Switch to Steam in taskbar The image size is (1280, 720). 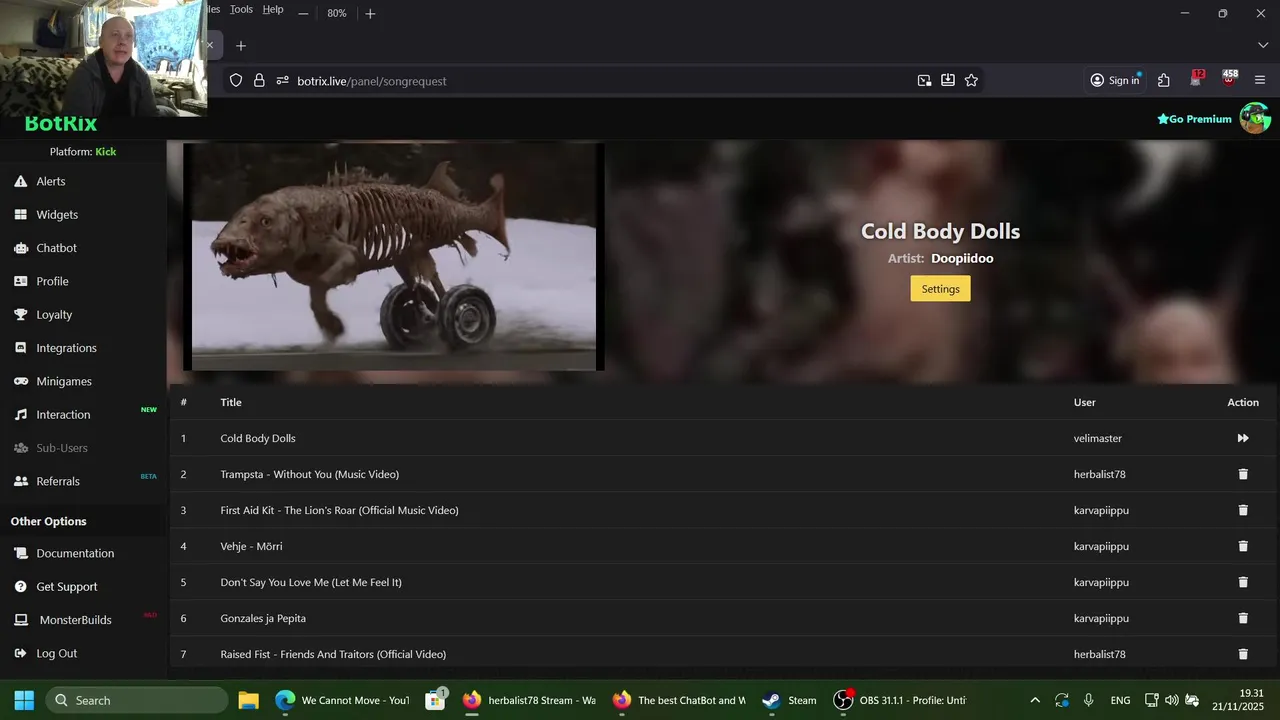(790, 700)
